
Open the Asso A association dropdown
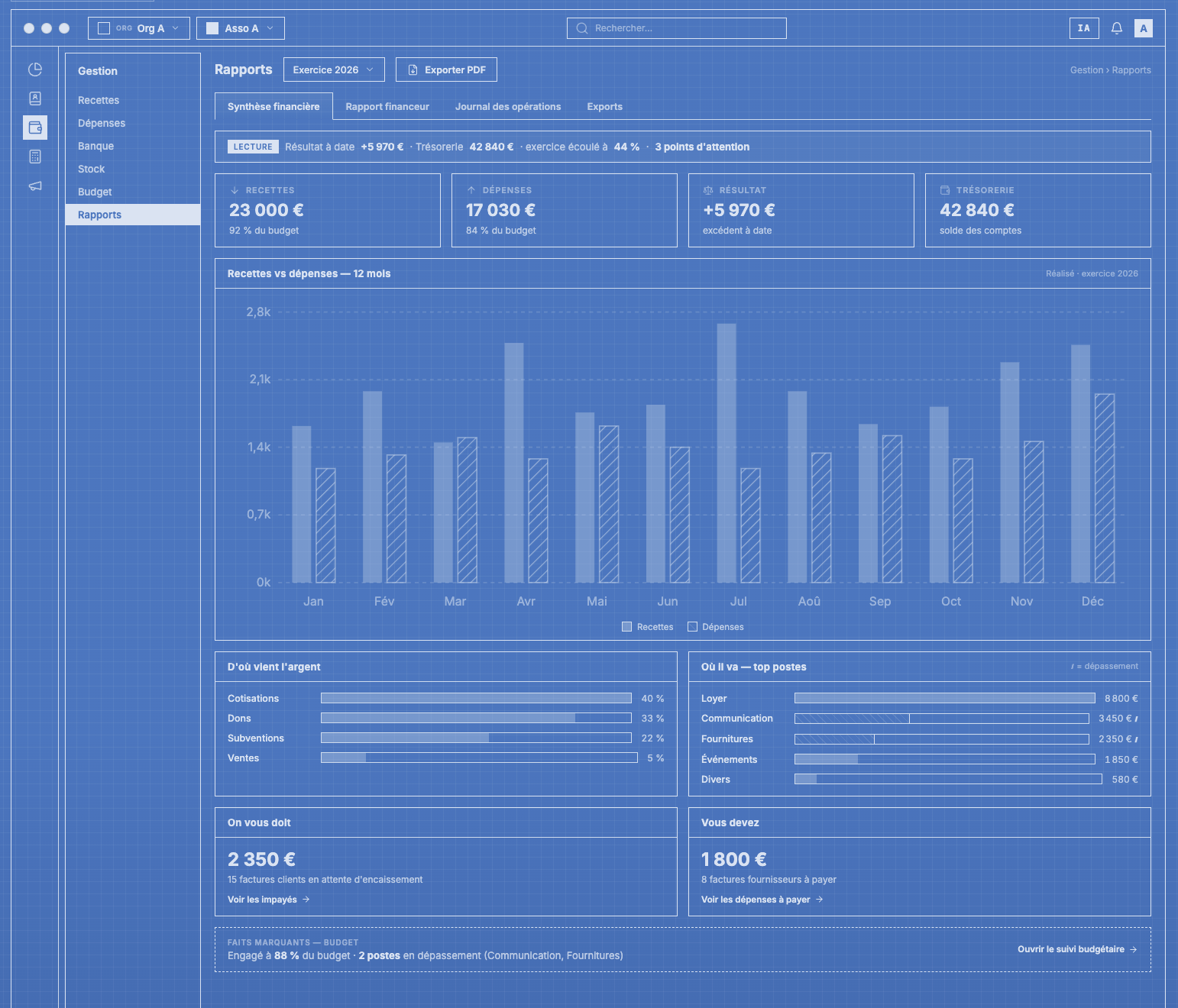point(241,28)
